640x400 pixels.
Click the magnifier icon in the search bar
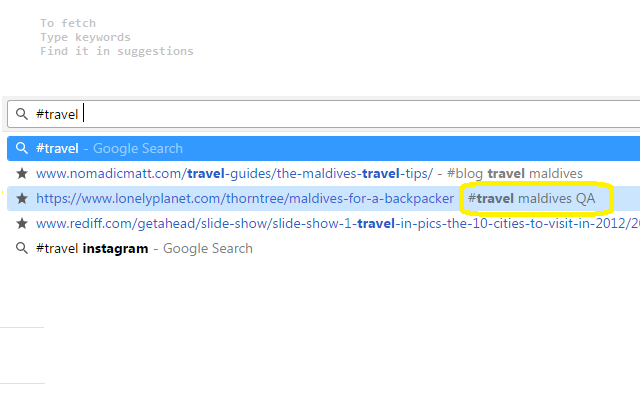pyautogui.click(x=21, y=114)
